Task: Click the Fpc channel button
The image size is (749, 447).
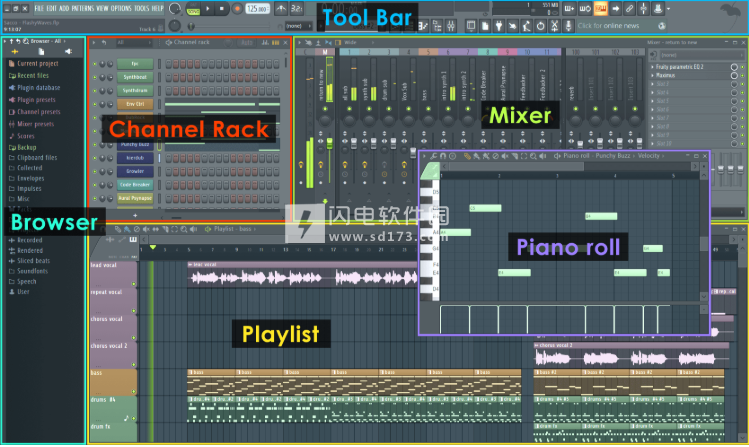Action: tap(135, 64)
